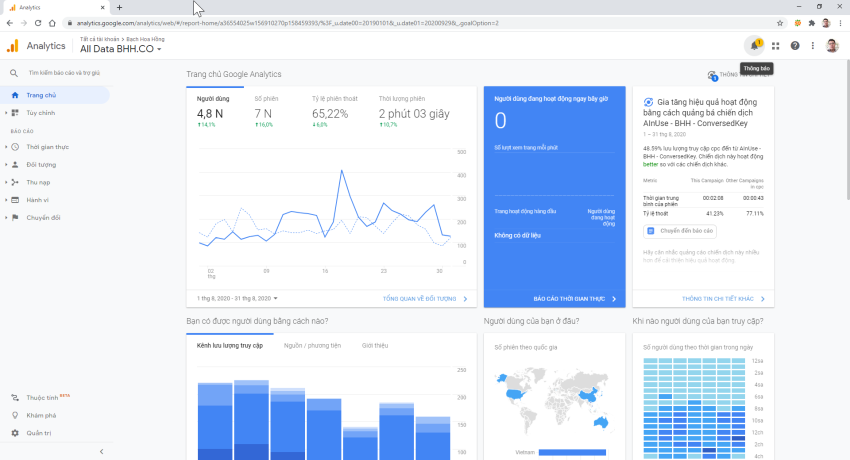Click the Google Analytics logo
The height and width of the screenshot is (460, 850).
[12, 46]
